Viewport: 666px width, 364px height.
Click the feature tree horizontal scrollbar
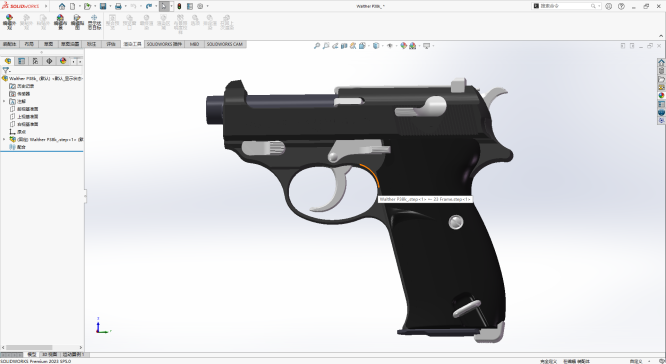[x=29, y=347]
